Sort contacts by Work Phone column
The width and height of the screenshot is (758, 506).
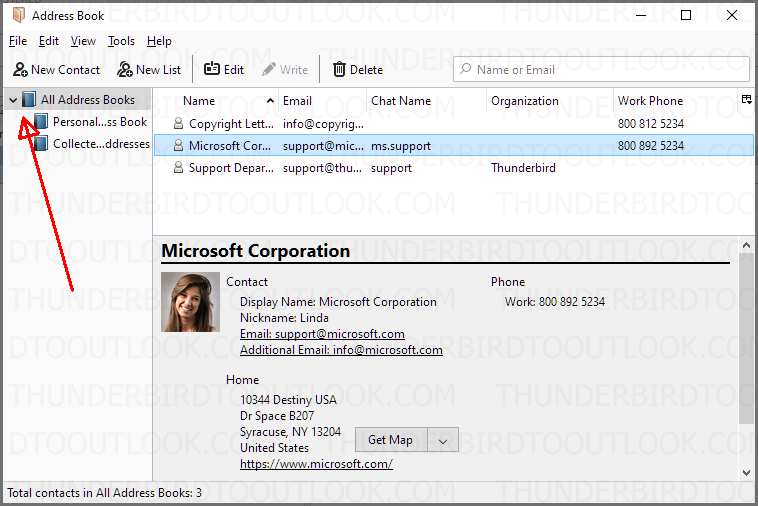click(x=675, y=101)
